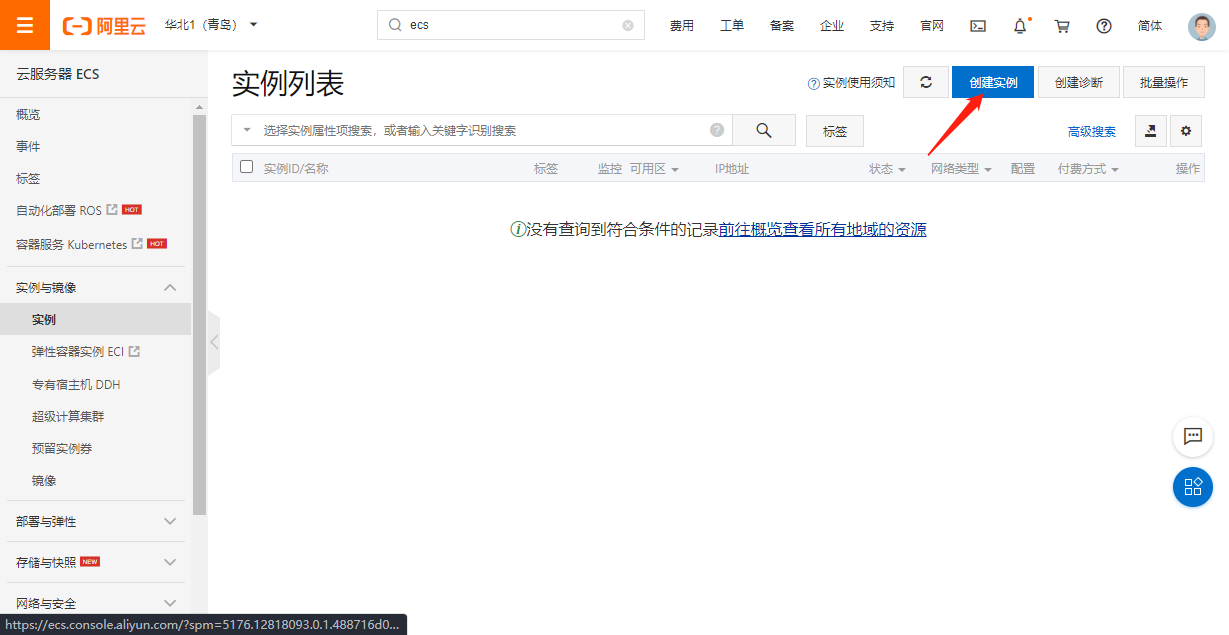
Task: Click the export list icon
Action: 1150,131
